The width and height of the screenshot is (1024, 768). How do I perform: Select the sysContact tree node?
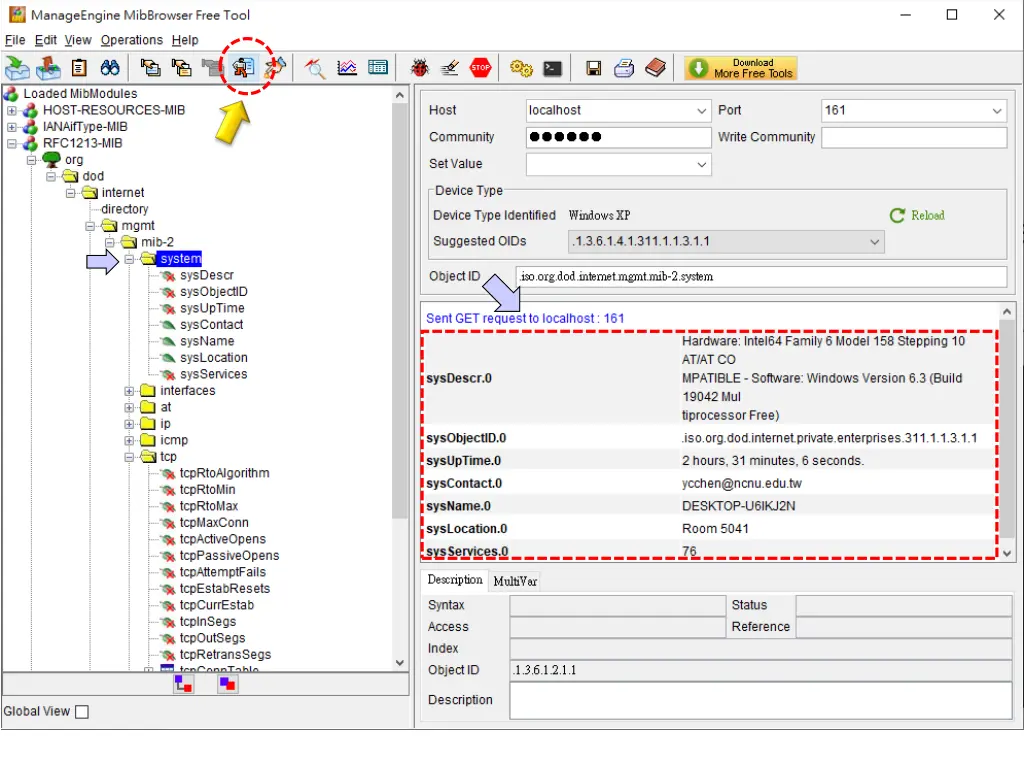coord(212,325)
